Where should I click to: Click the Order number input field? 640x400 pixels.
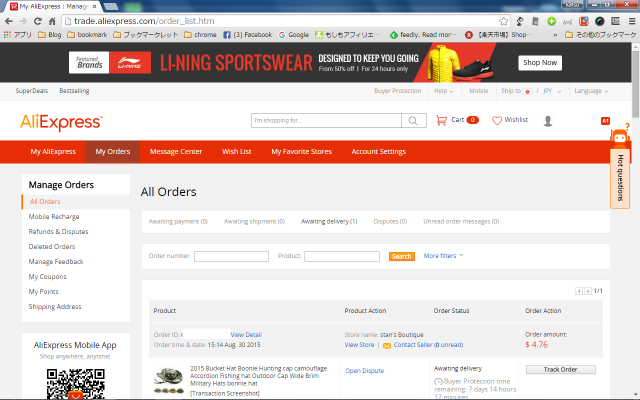coord(231,256)
